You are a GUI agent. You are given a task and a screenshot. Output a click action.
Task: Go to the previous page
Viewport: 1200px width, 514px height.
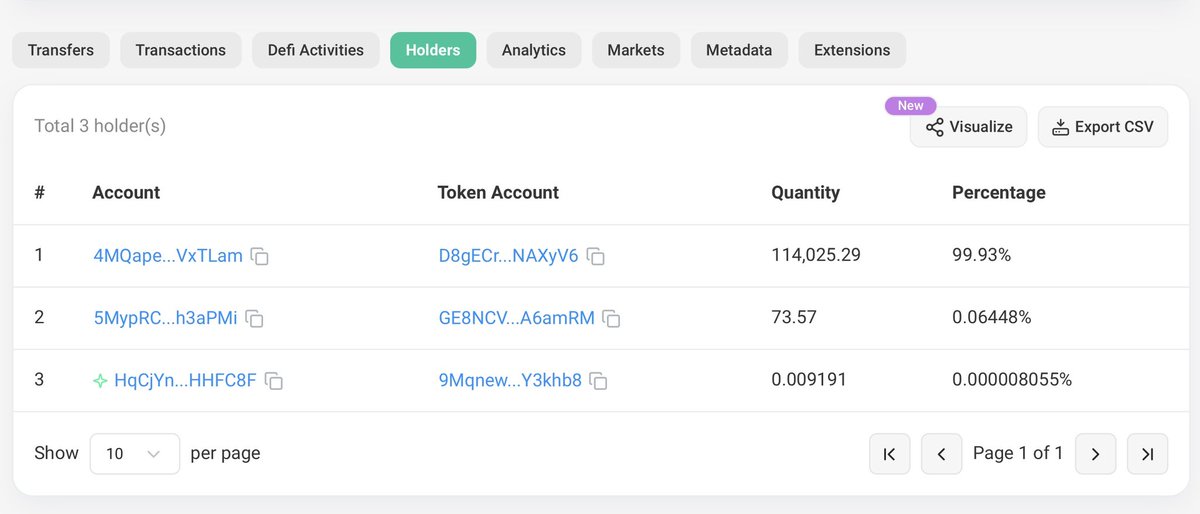point(941,454)
